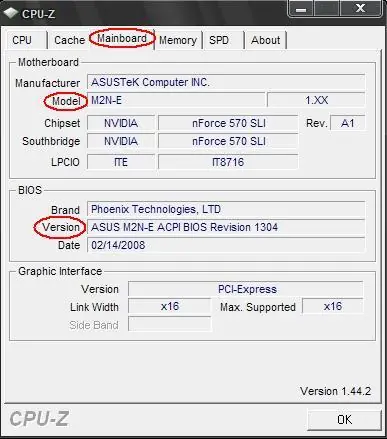The width and height of the screenshot is (387, 439).
Task: Click the LPCIO field showing IT8716
Action: pos(228,162)
